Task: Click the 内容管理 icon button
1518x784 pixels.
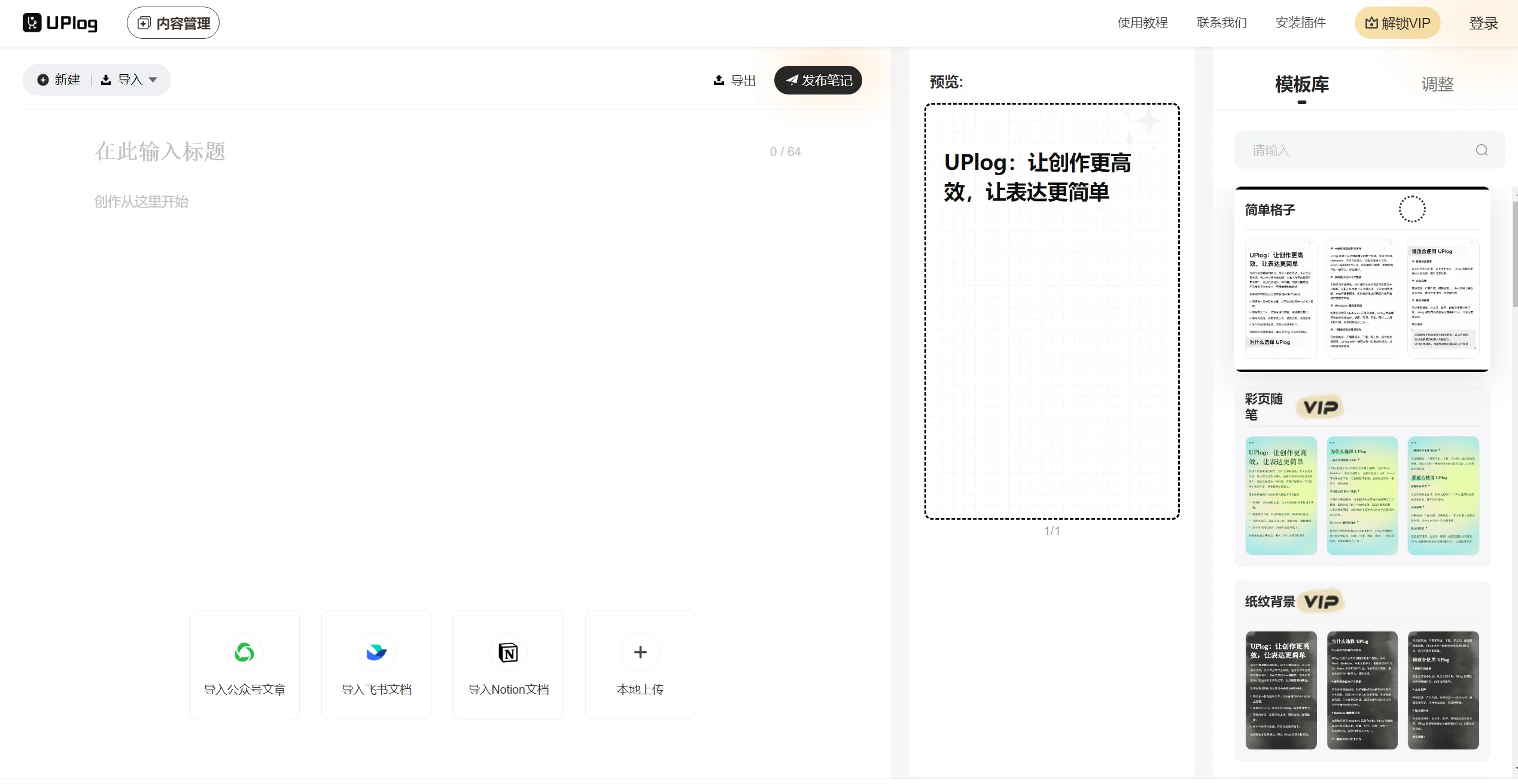Action: click(144, 23)
